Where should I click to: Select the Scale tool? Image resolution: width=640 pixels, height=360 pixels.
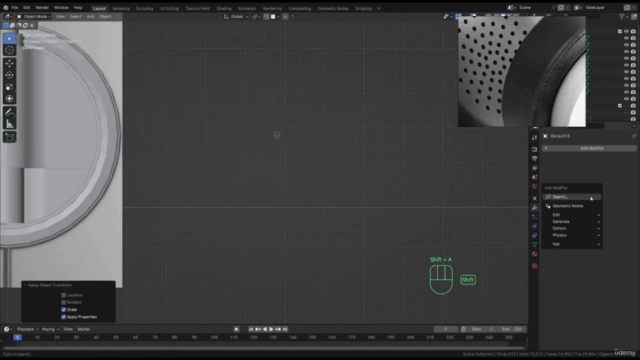click(x=9, y=87)
